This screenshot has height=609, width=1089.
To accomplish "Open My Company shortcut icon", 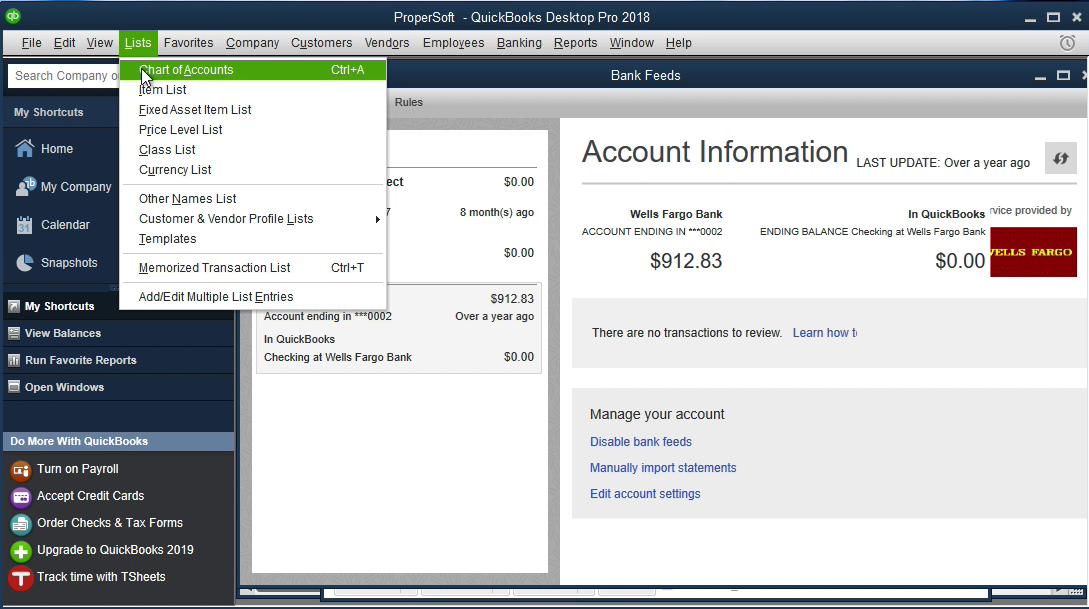I will (x=26, y=186).
